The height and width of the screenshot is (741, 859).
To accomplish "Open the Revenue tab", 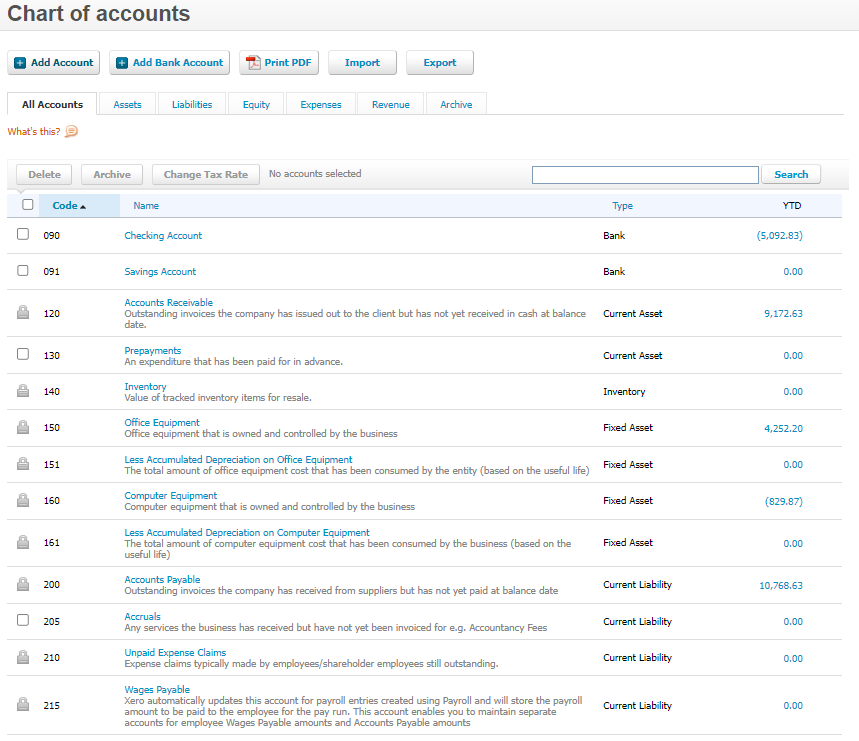I will (x=390, y=103).
